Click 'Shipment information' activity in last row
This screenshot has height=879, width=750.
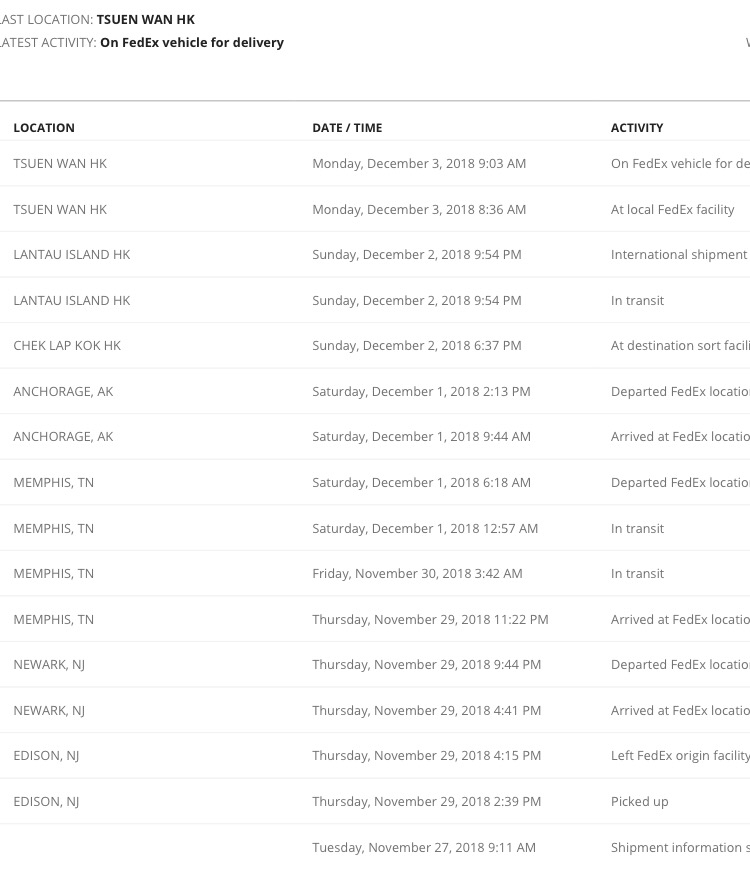[680, 848]
